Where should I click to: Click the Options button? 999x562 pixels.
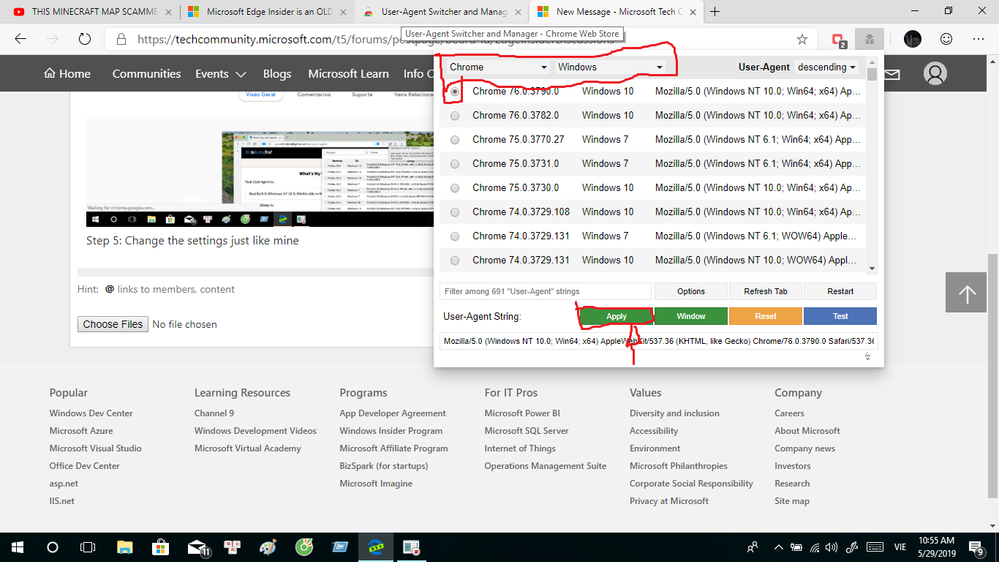pyautogui.click(x=691, y=291)
